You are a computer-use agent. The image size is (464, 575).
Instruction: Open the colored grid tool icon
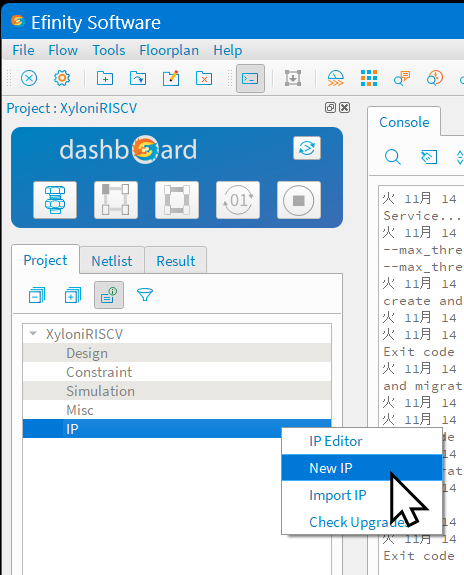pyautogui.click(x=369, y=78)
